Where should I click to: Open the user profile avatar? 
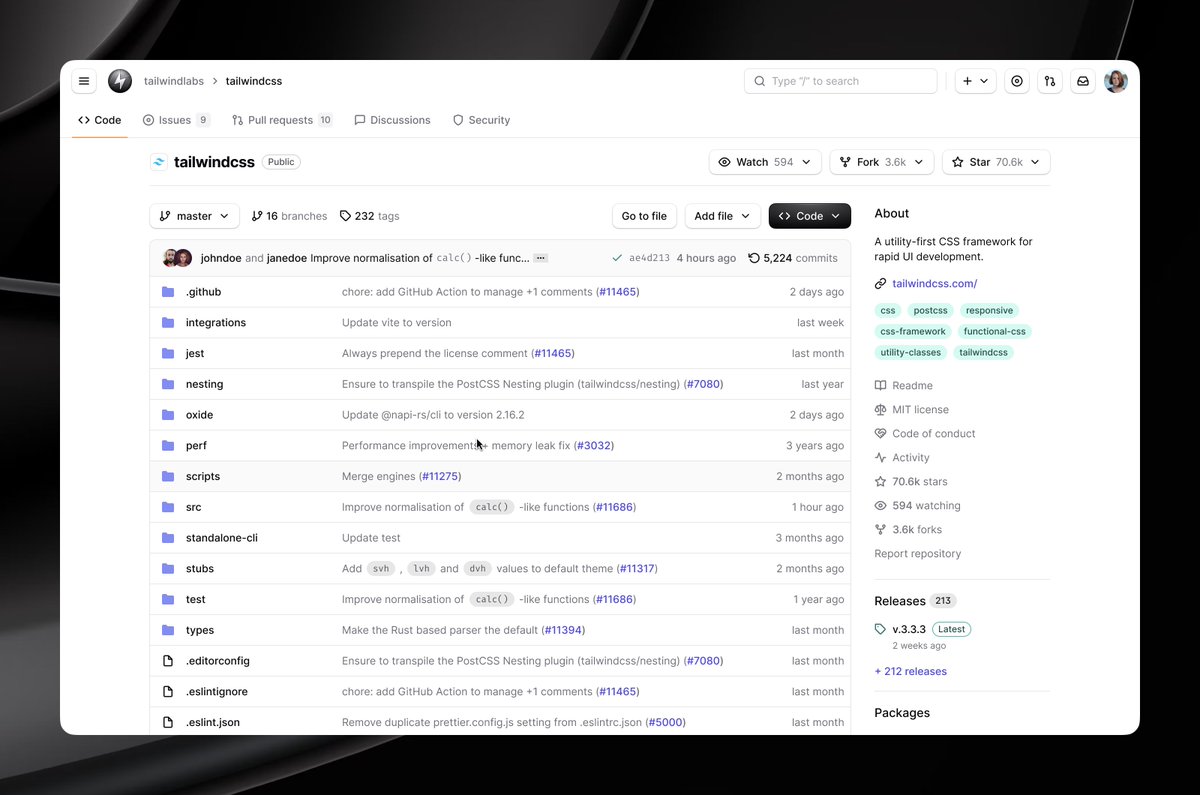1116,81
